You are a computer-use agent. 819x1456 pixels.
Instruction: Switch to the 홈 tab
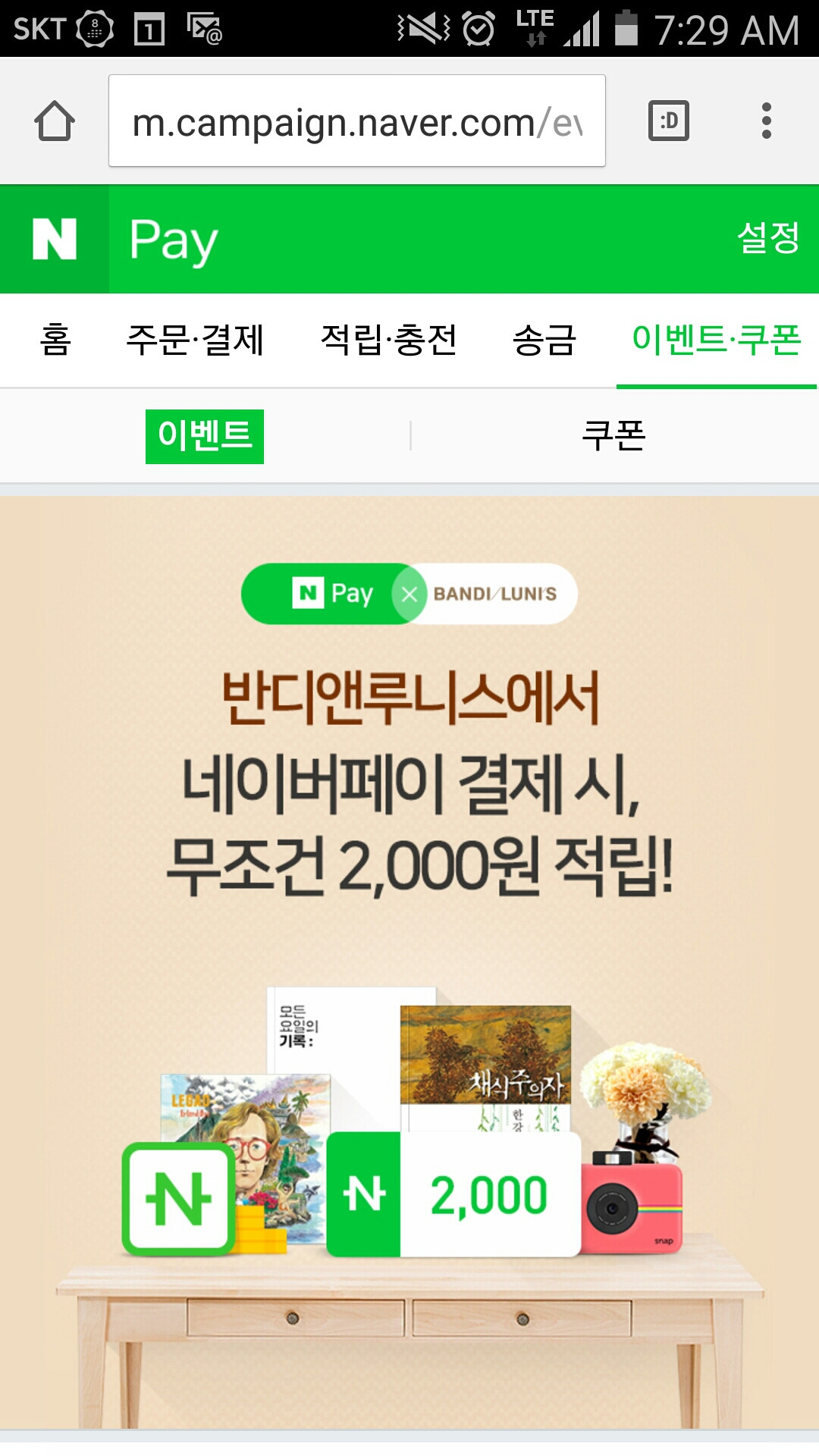[55, 340]
